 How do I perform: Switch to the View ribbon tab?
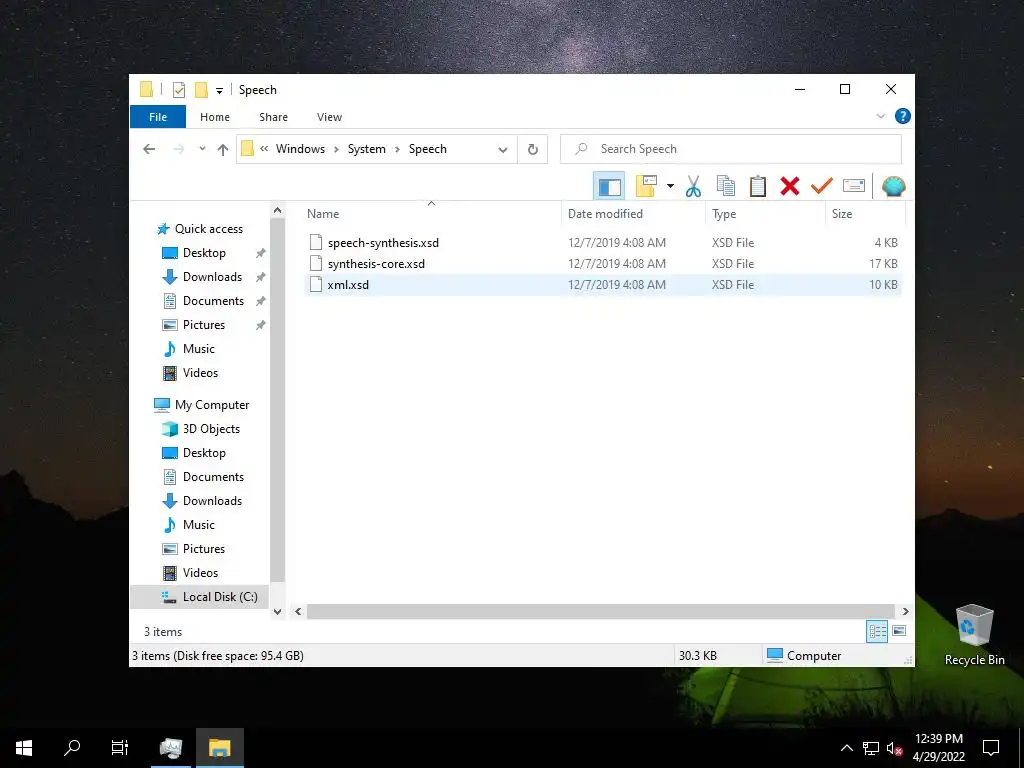[329, 117]
